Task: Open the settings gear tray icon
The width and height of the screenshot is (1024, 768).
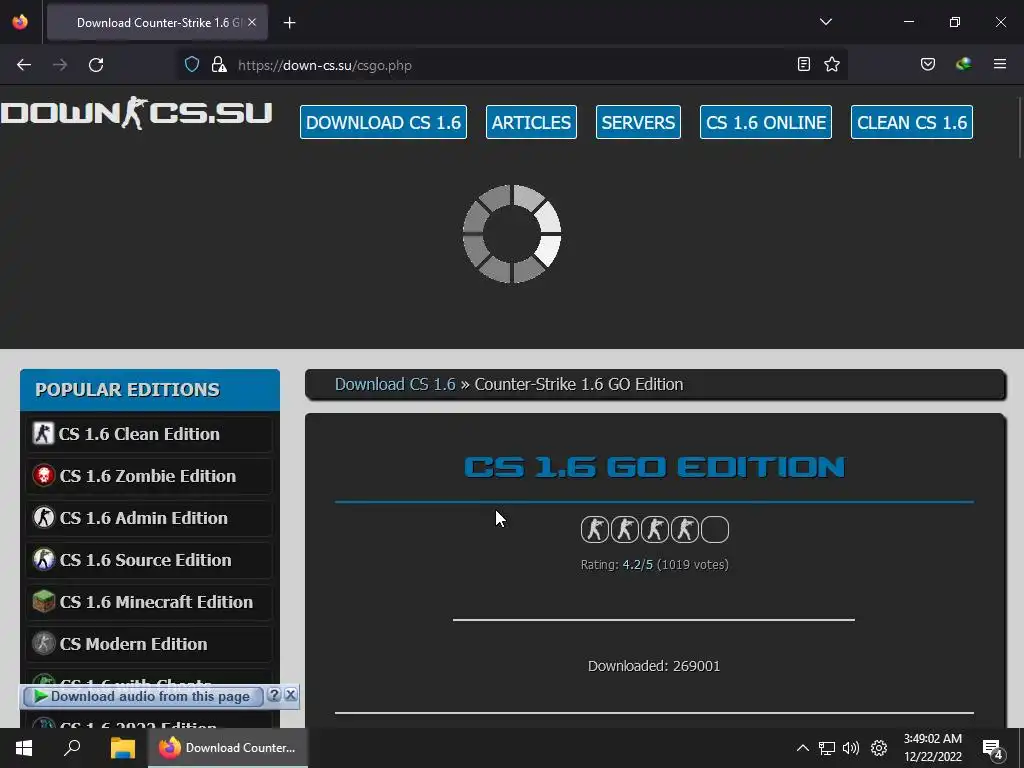Action: click(x=879, y=748)
